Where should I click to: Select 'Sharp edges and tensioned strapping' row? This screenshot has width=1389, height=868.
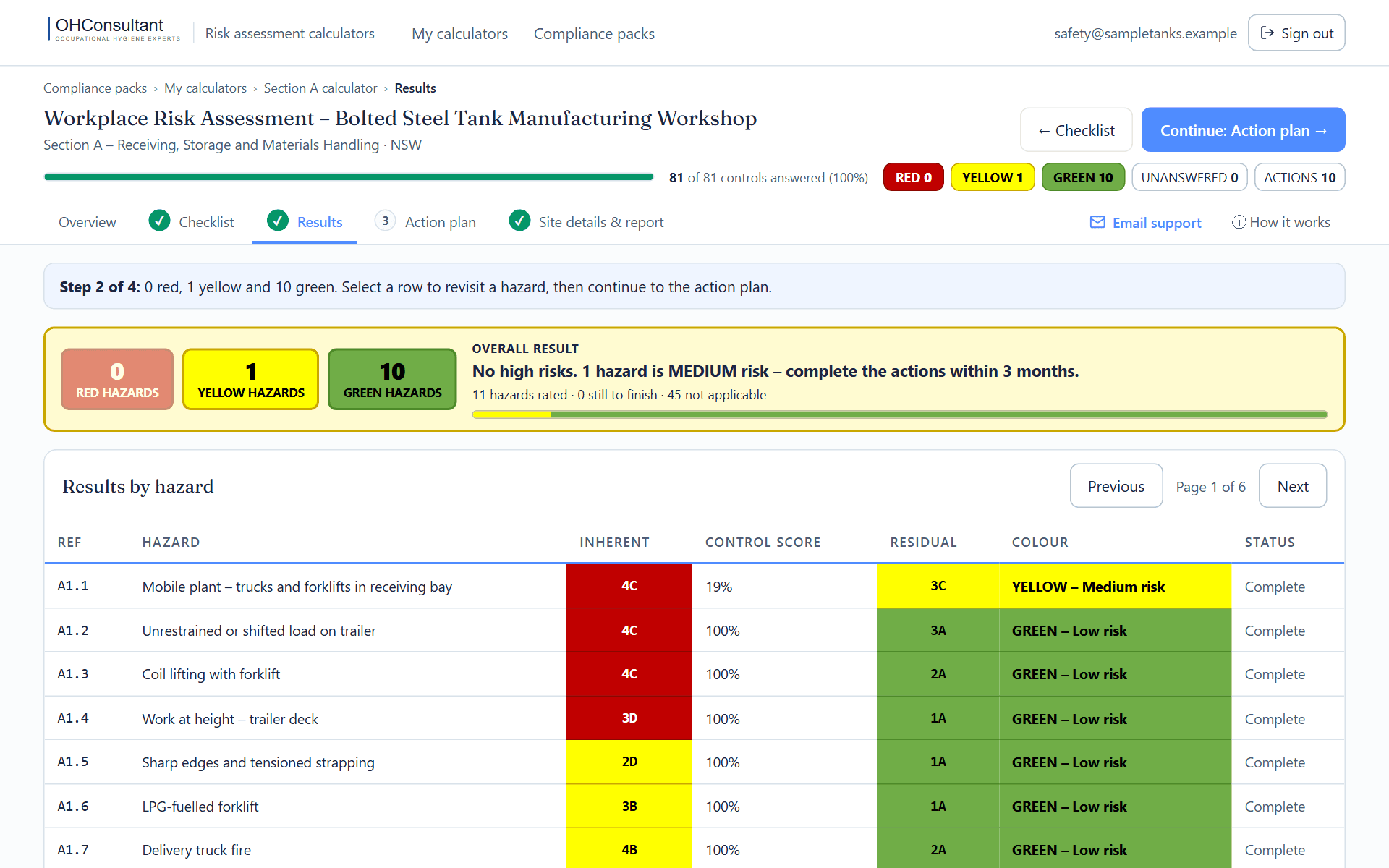point(694,762)
